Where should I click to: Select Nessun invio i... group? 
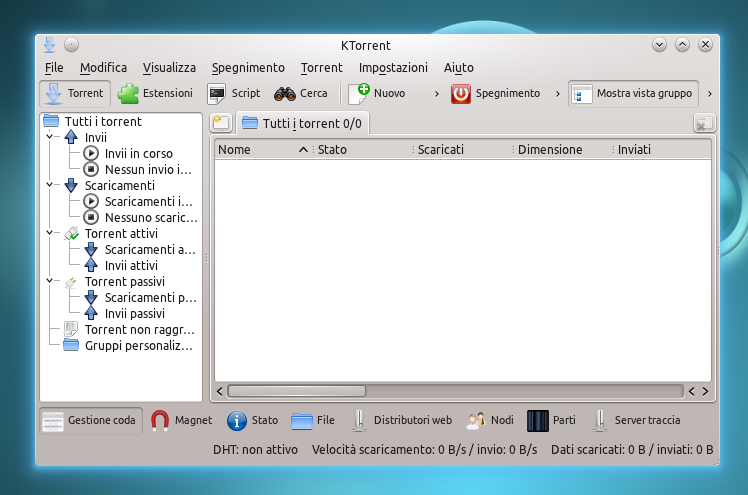[148, 169]
